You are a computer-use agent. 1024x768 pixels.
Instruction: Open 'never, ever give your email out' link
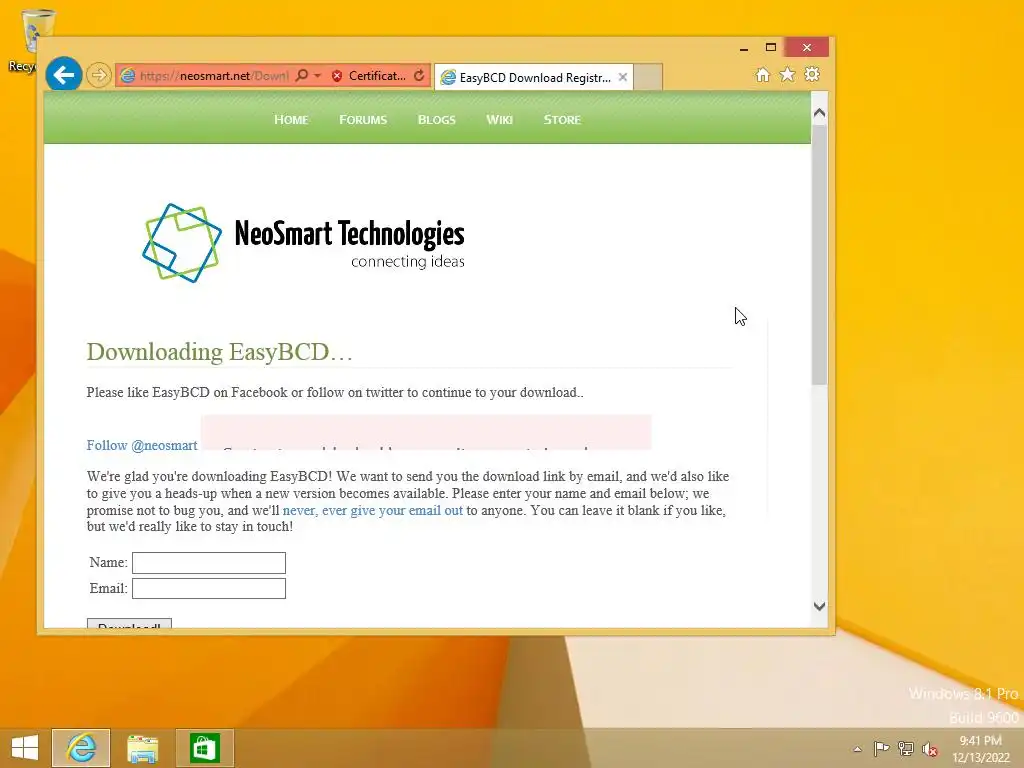tap(373, 510)
